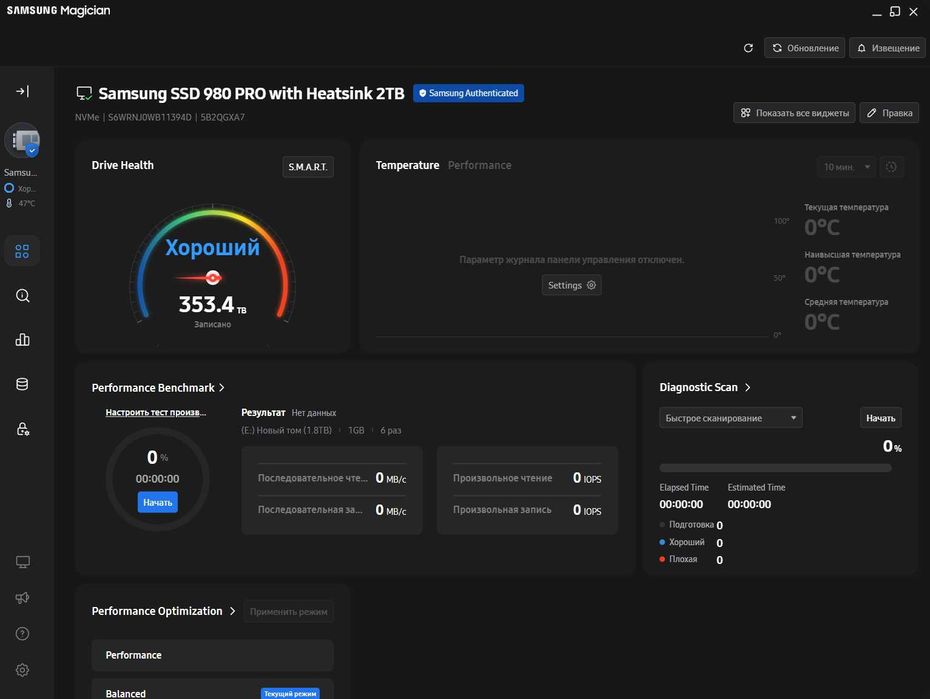
Task: Expand the sidebar with the arrow icon
Action: click(23, 91)
